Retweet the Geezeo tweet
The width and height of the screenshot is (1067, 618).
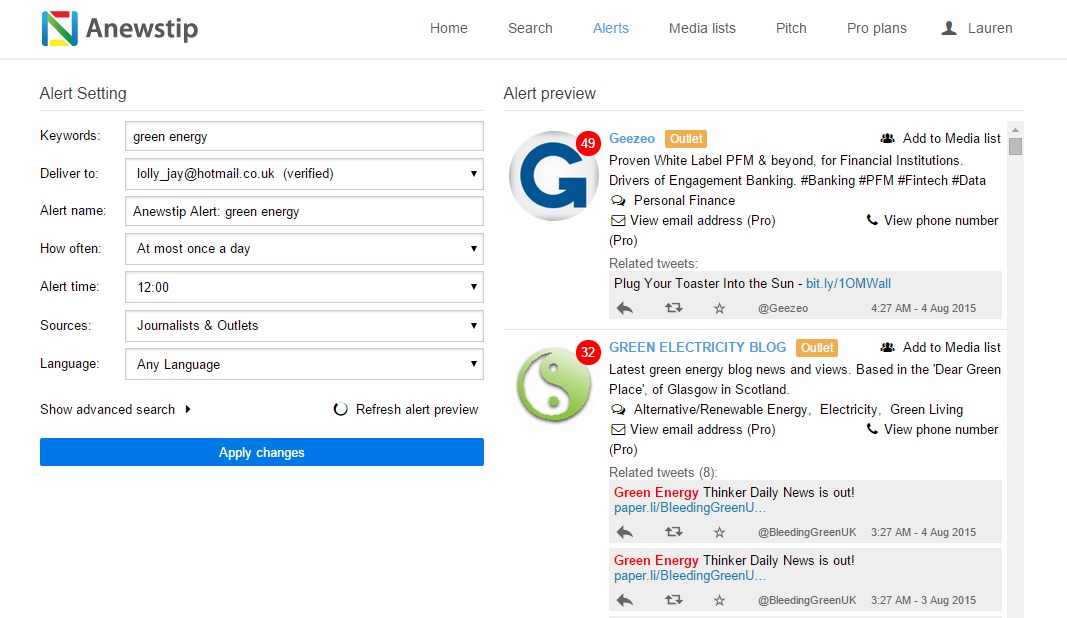[674, 308]
